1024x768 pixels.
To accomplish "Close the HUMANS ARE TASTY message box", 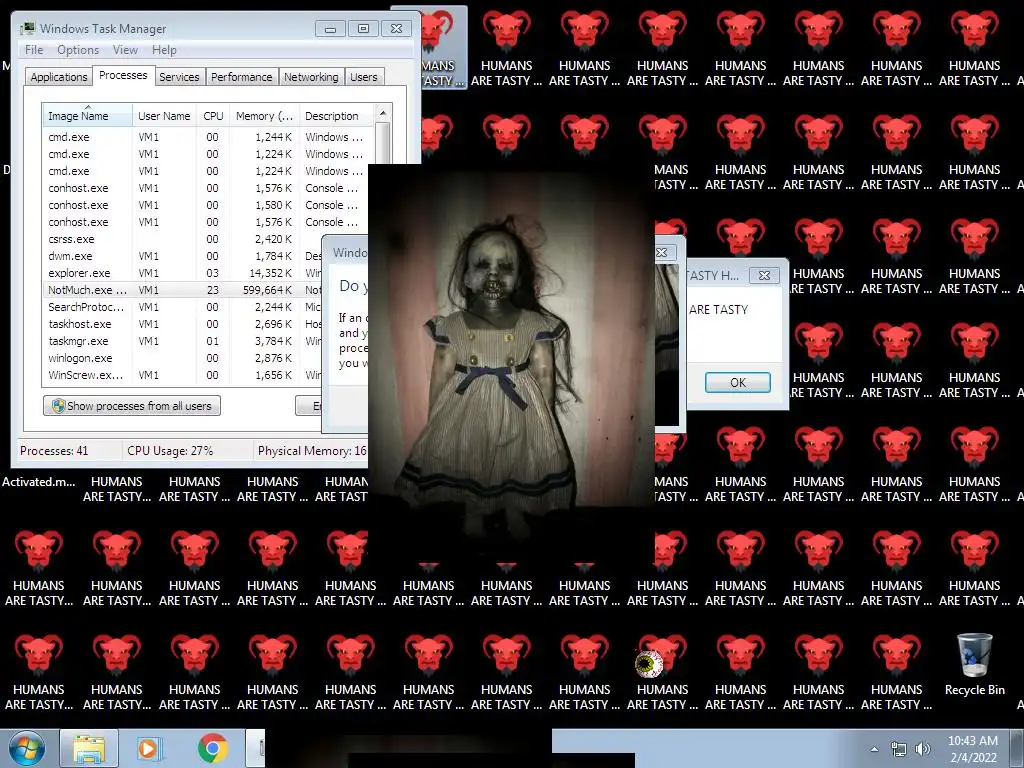I will [x=764, y=276].
